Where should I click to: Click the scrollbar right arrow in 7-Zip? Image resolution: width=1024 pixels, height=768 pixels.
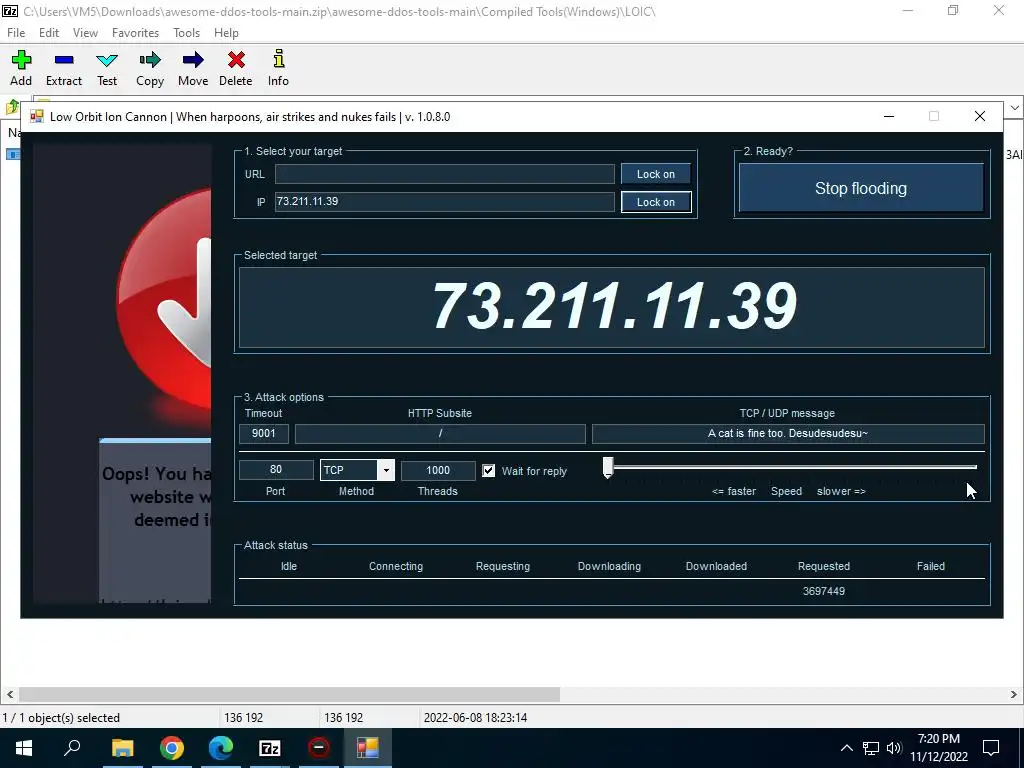pyautogui.click(x=1014, y=694)
